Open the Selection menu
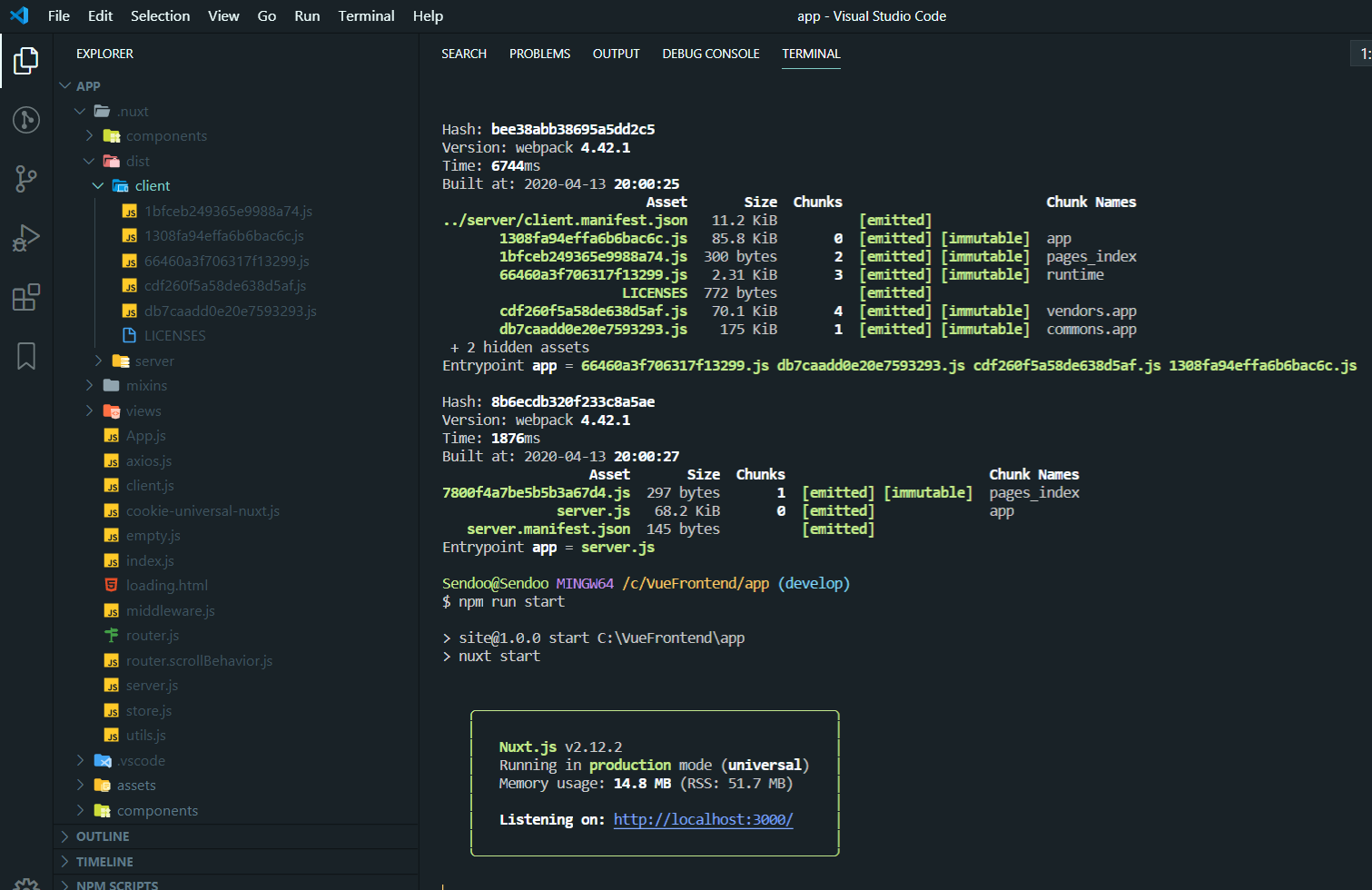 [160, 15]
